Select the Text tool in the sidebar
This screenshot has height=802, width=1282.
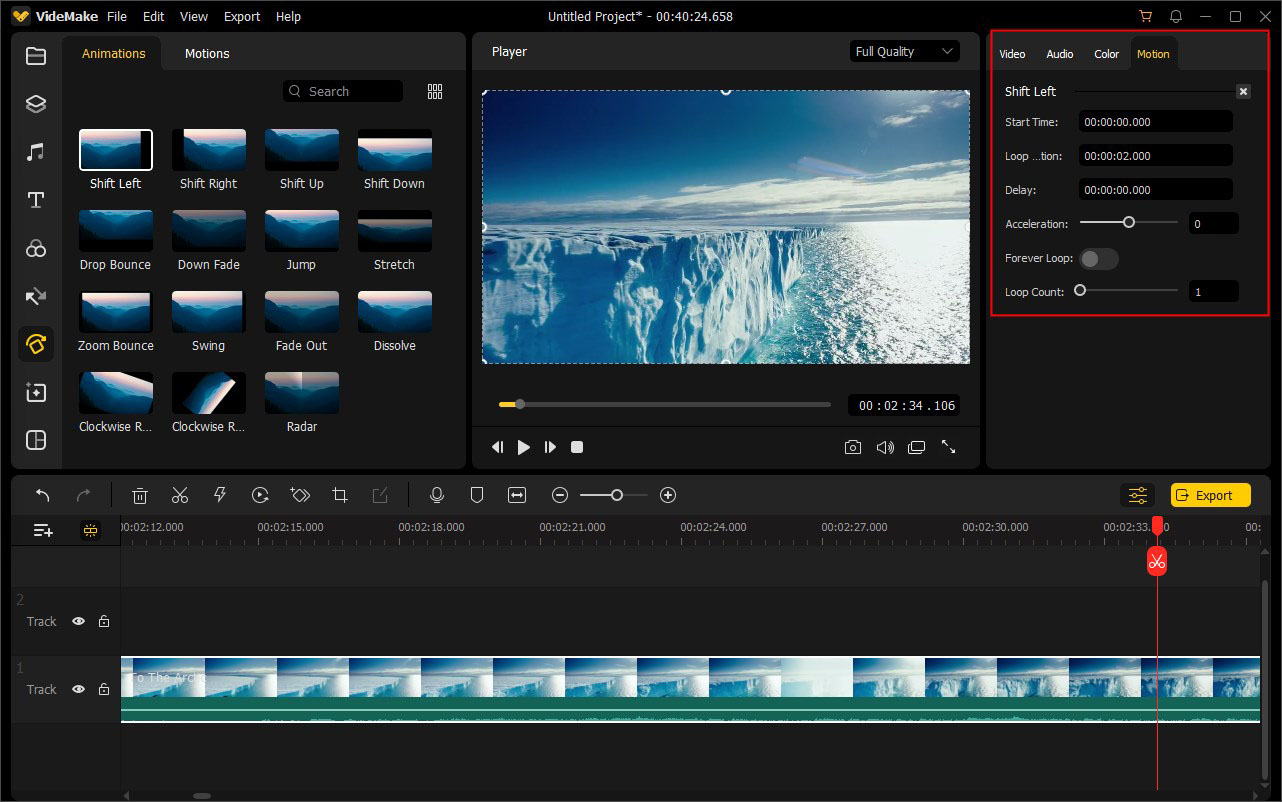[36, 200]
